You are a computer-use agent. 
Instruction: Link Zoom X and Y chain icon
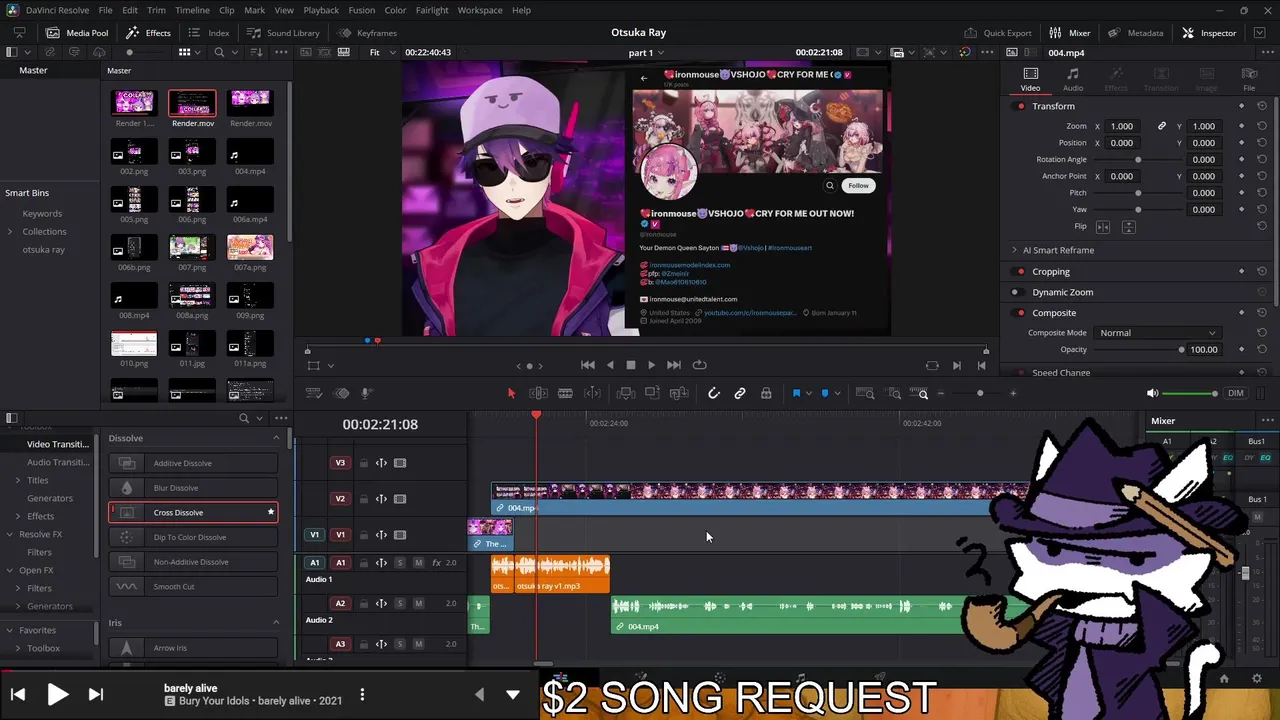click(1161, 126)
